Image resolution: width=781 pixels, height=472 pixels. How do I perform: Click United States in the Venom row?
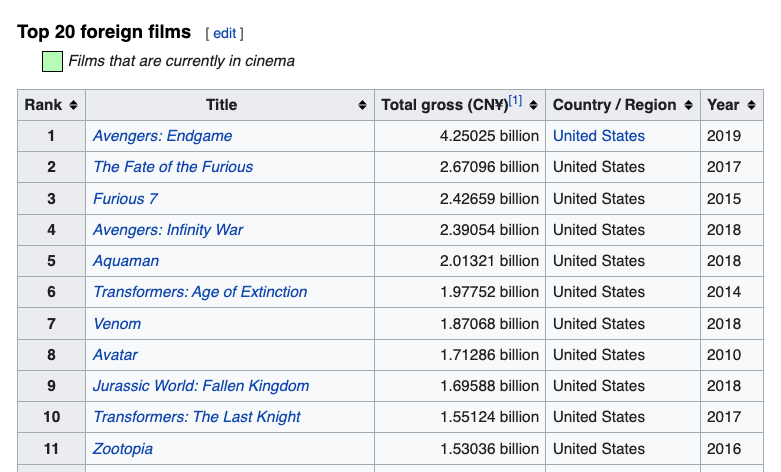pyautogui.click(x=599, y=324)
